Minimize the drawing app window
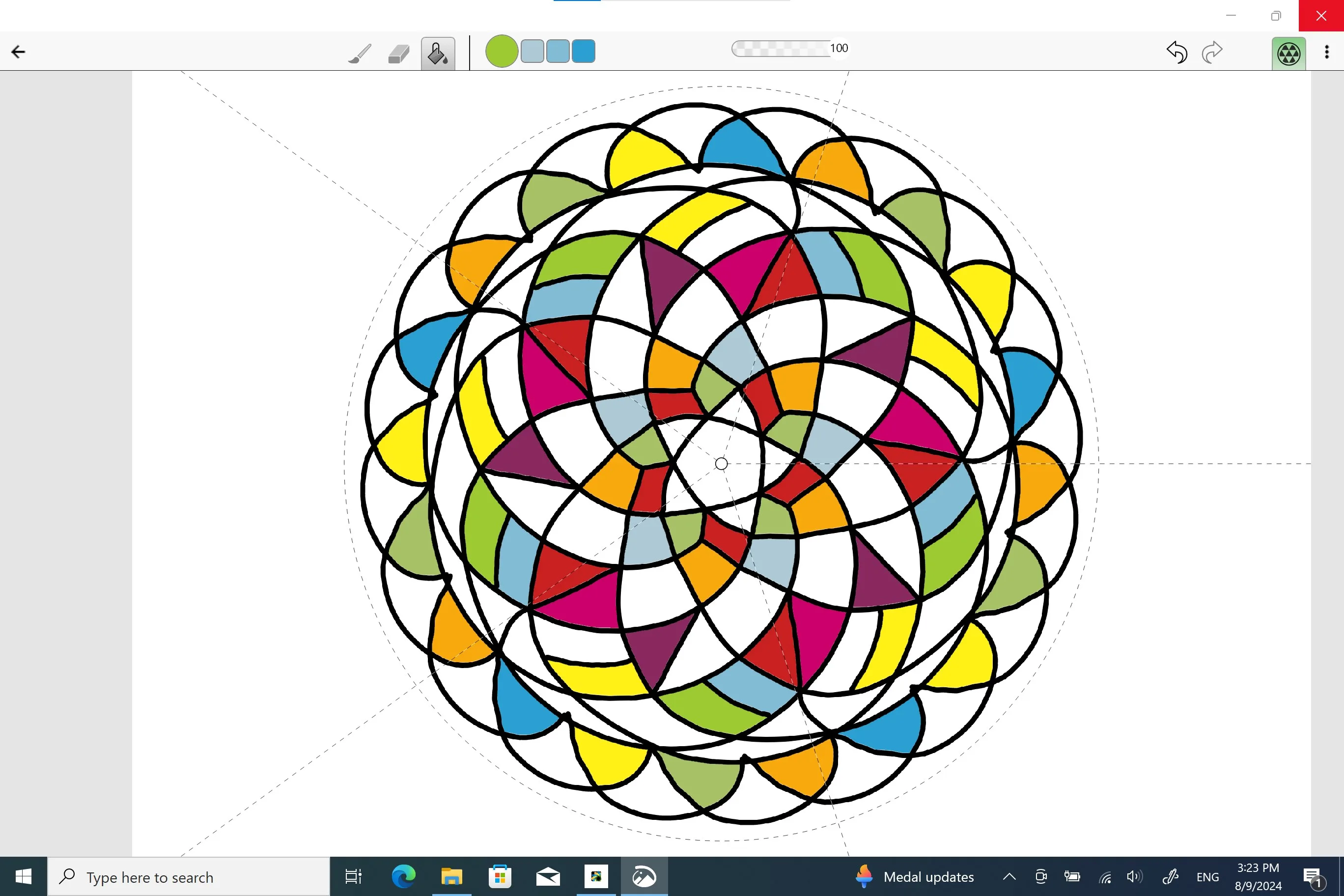The width and height of the screenshot is (1344, 896). (1231, 15)
